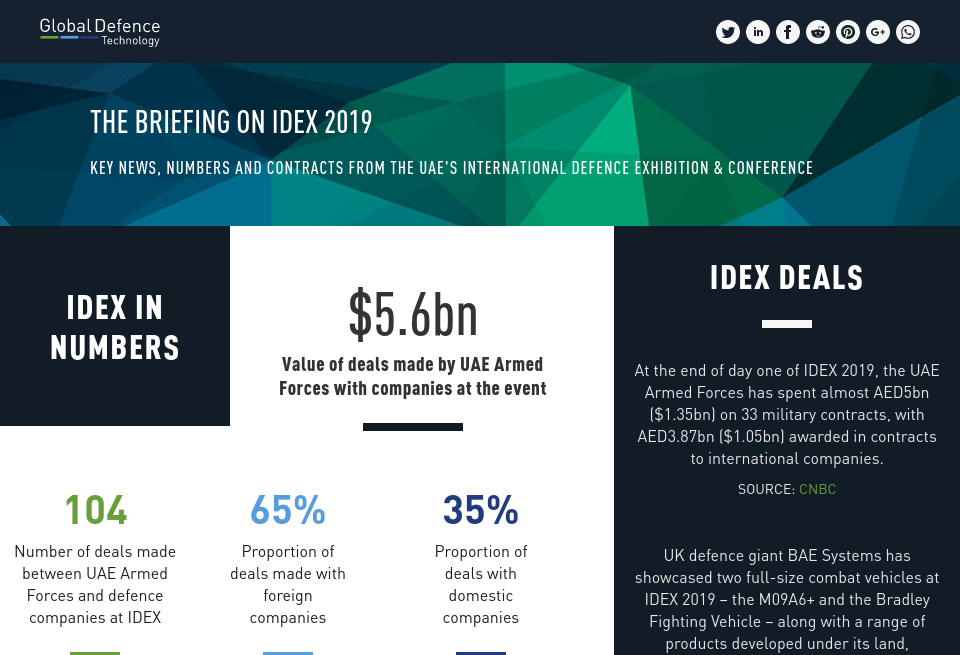The image size is (960, 655).
Task: Click 'Number of deals made between UAE Armed Forces' text
Action: (95, 585)
